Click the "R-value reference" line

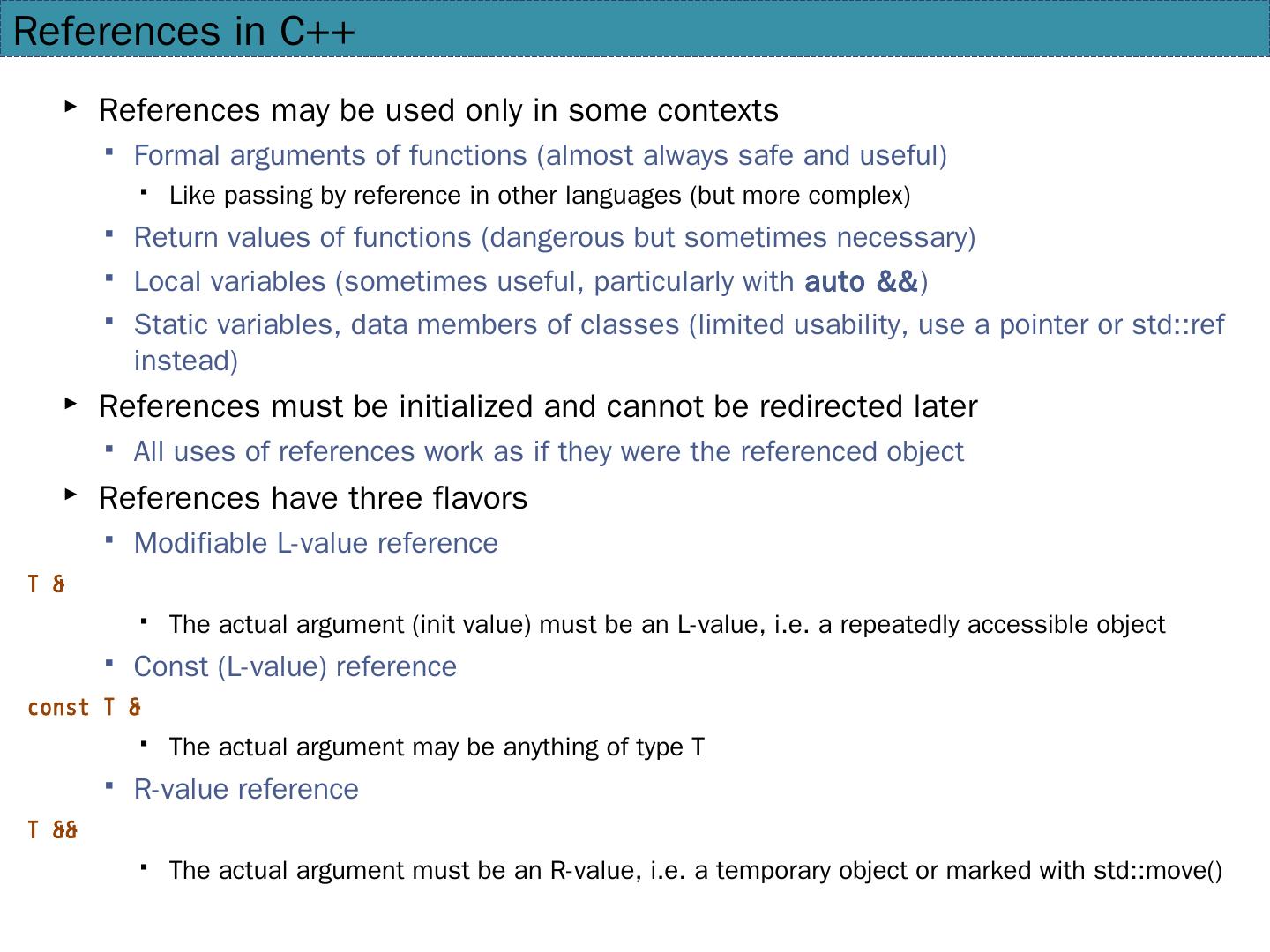click(246, 790)
